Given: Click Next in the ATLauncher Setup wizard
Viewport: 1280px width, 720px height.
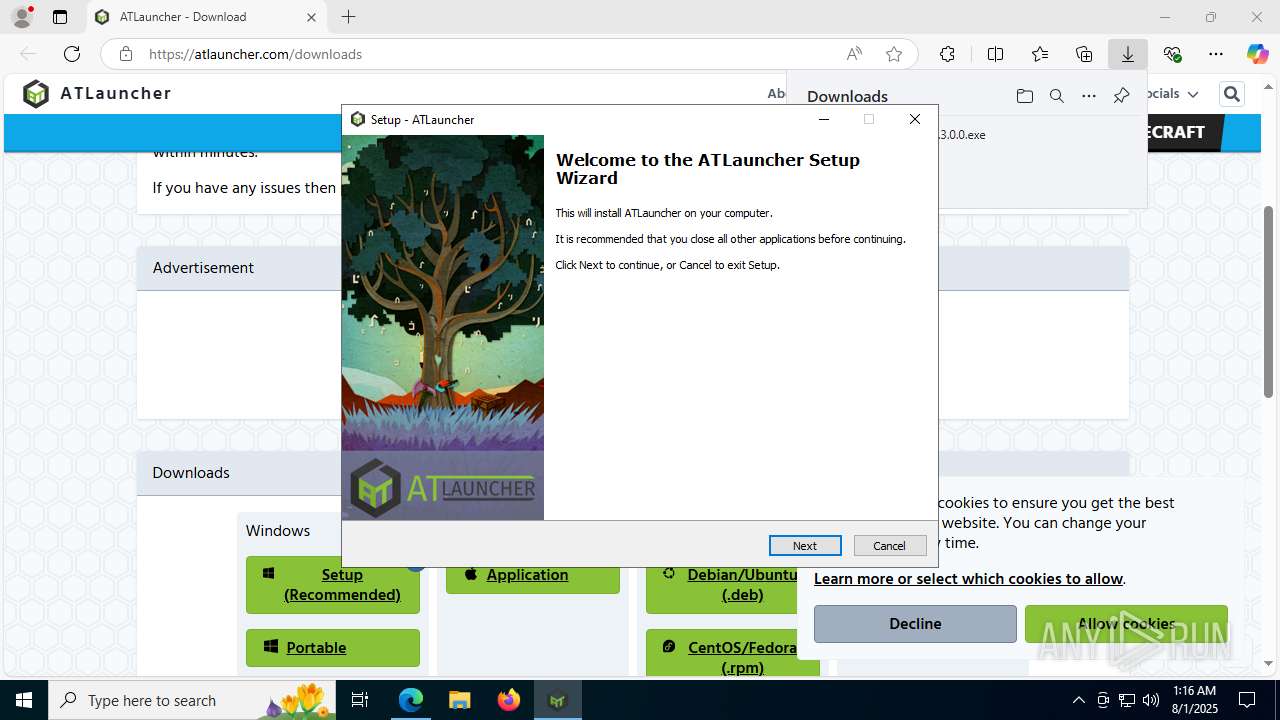Looking at the screenshot, I should pos(805,545).
